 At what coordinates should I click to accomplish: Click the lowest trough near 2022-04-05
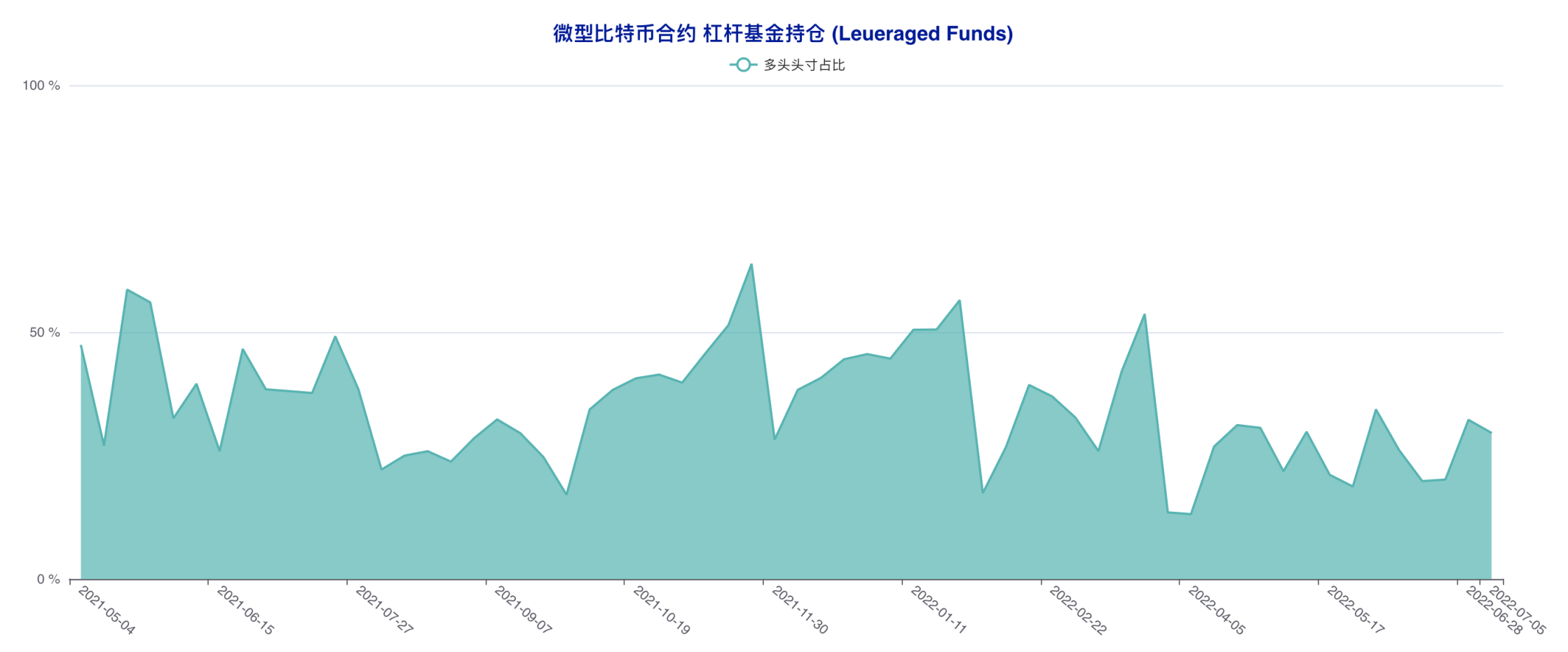click(x=1190, y=514)
